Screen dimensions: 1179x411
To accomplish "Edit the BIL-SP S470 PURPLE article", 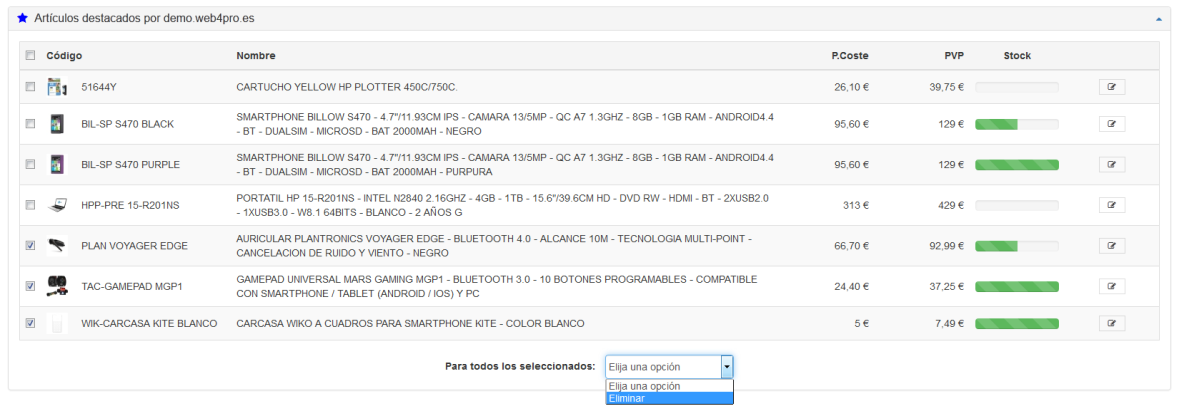I will point(1111,164).
